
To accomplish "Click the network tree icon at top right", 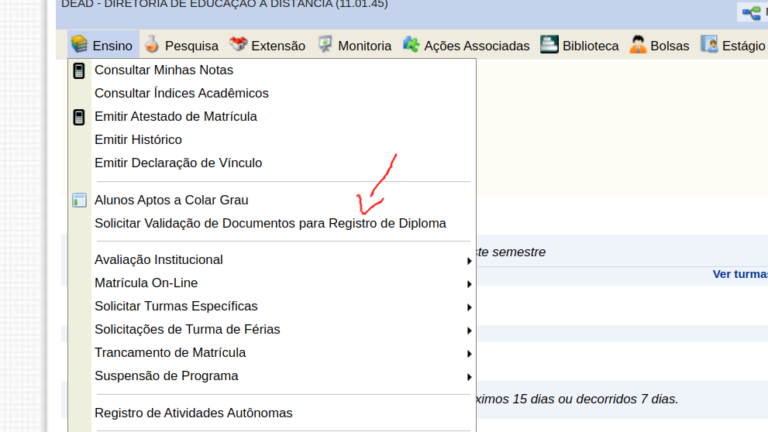I will point(751,12).
